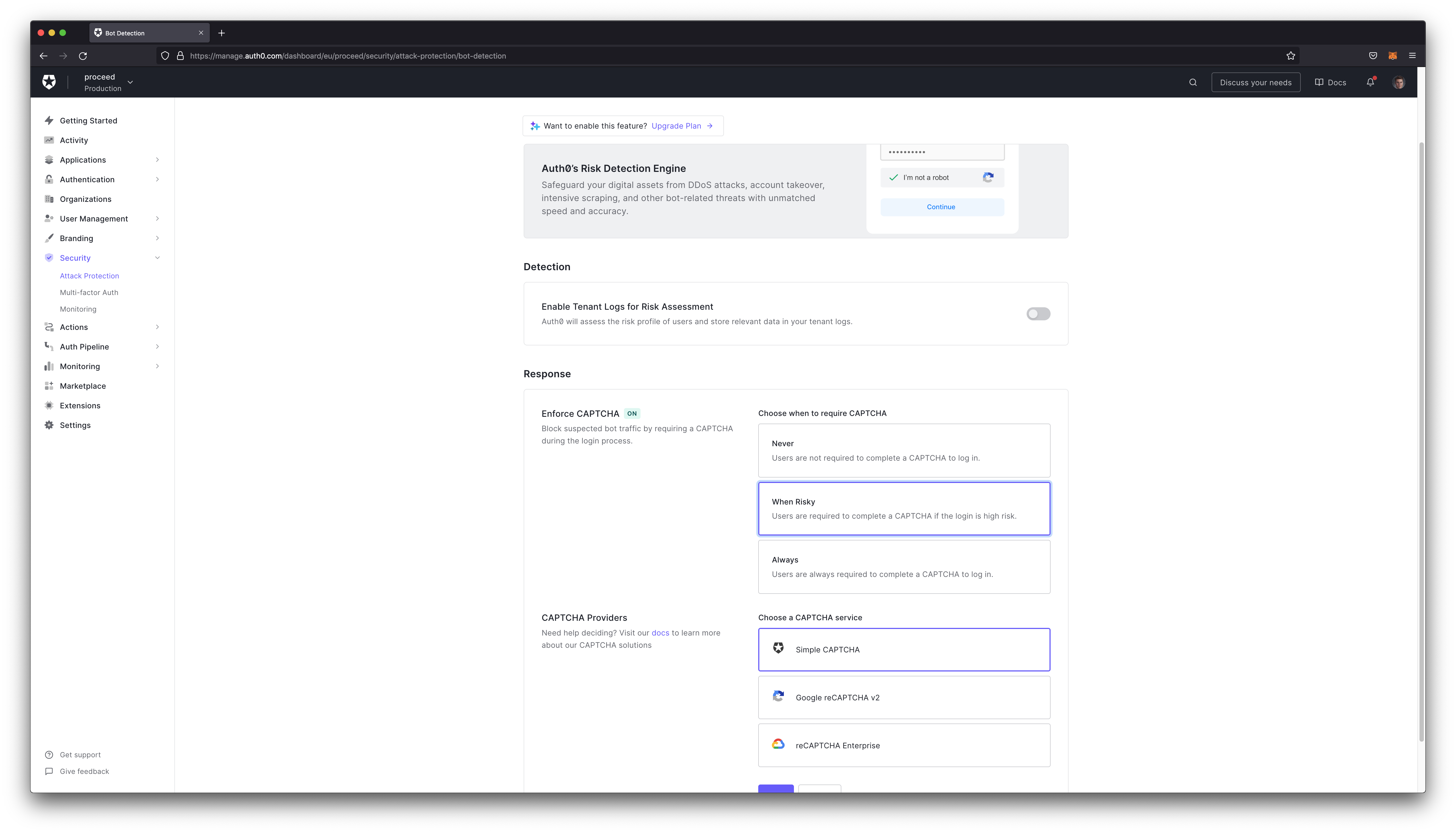Toggle Enable Tenant Logs for Risk Assessment
The height and width of the screenshot is (833, 1456).
click(x=1038, y=313)
